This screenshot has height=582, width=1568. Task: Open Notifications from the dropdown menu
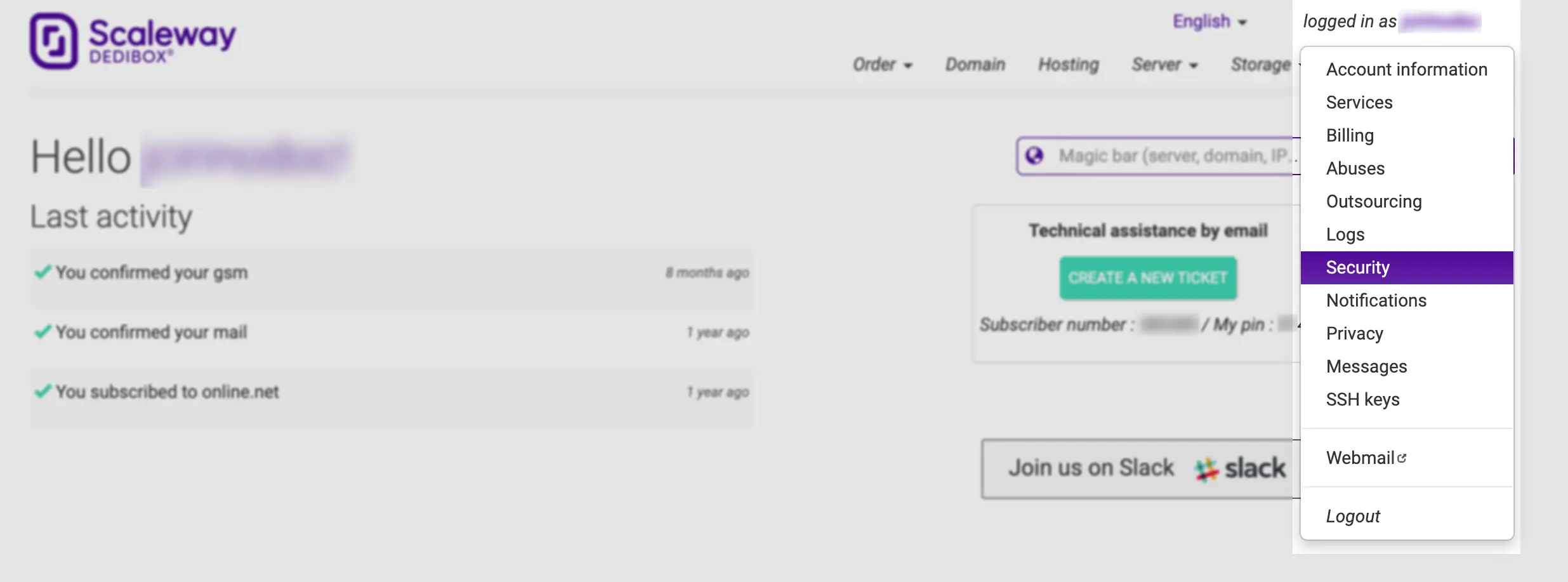click(1376, 301)
